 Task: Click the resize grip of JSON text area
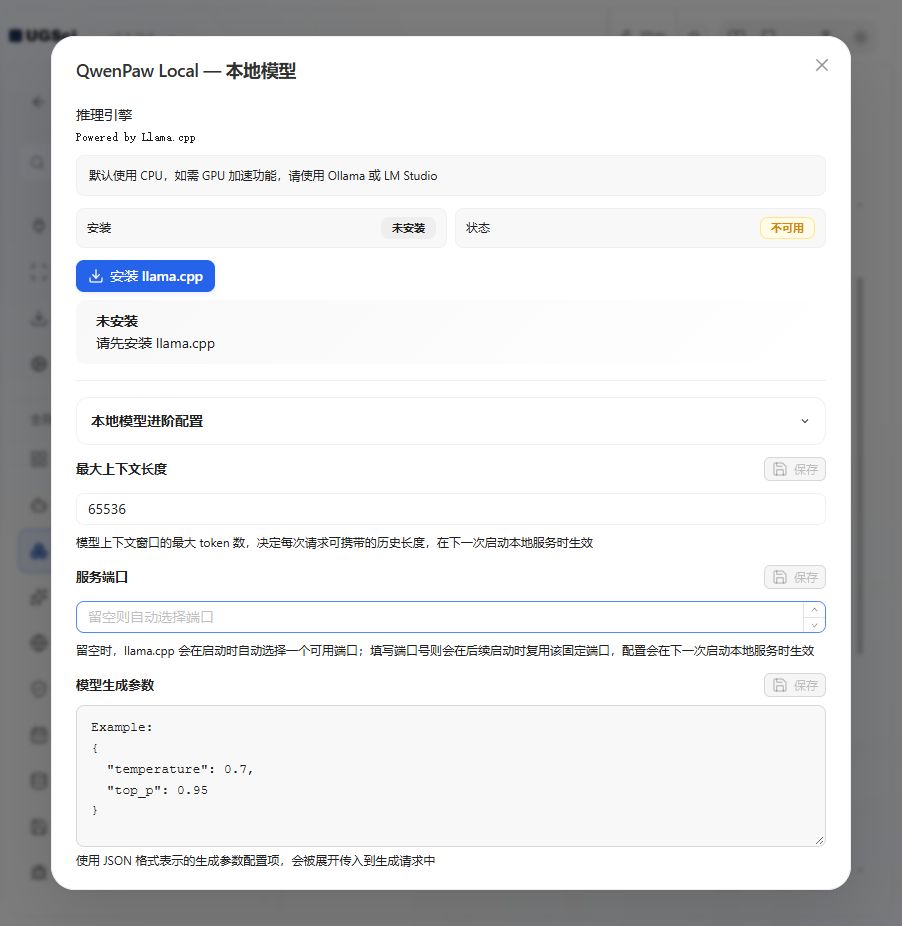tap(819, 840)
